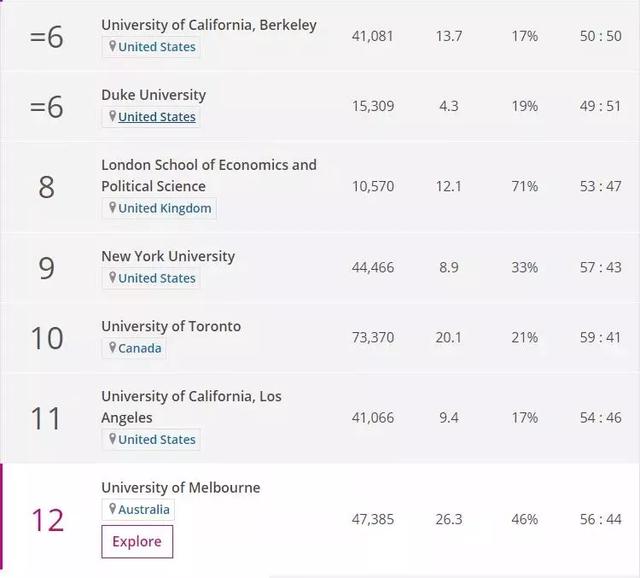The height and width of the screenshot is (578, 640).
Task: Click UCLA's United States location tag
Action: click(x=157, y=439)
